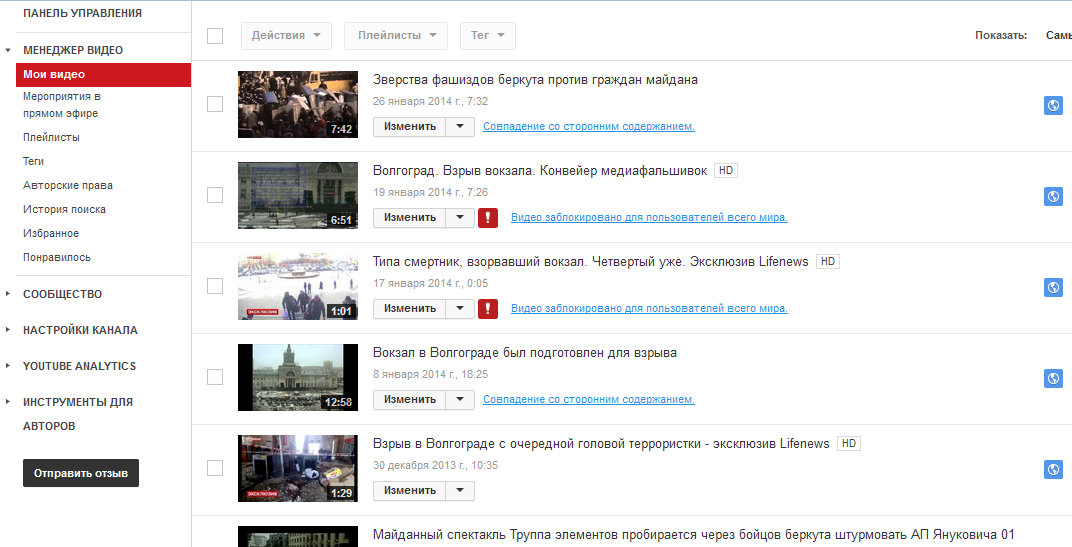Click HD badge next to Взрыв в Волгограде title
The width and height of the screenshot is (1072, 547).
848,443
